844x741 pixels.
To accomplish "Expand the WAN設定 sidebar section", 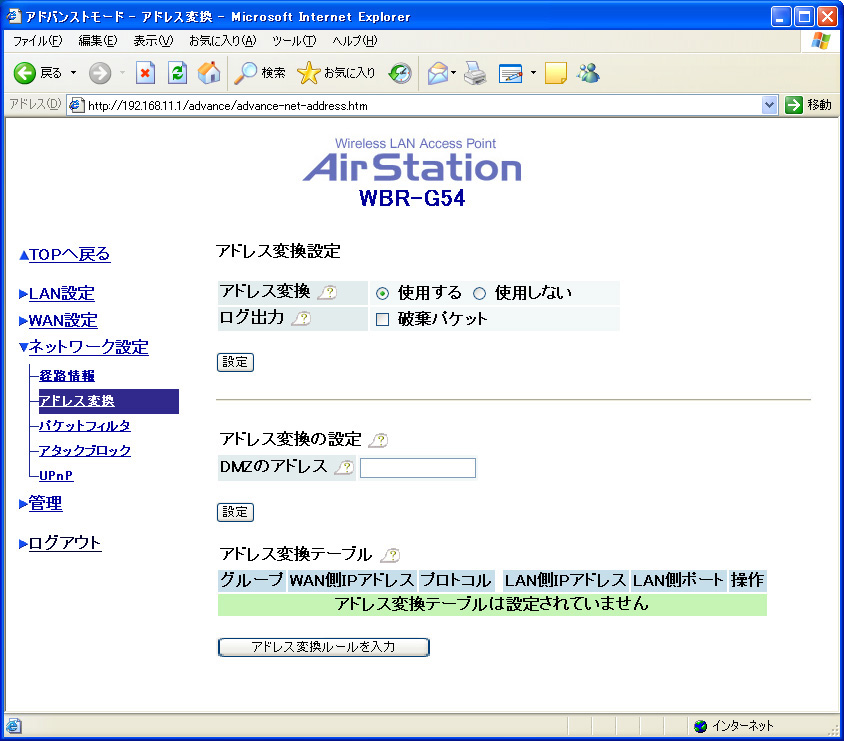I will [x=62, y=321].
